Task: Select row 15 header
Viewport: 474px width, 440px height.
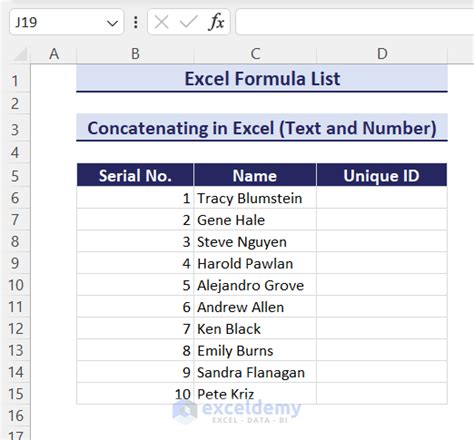Action: 15,394
